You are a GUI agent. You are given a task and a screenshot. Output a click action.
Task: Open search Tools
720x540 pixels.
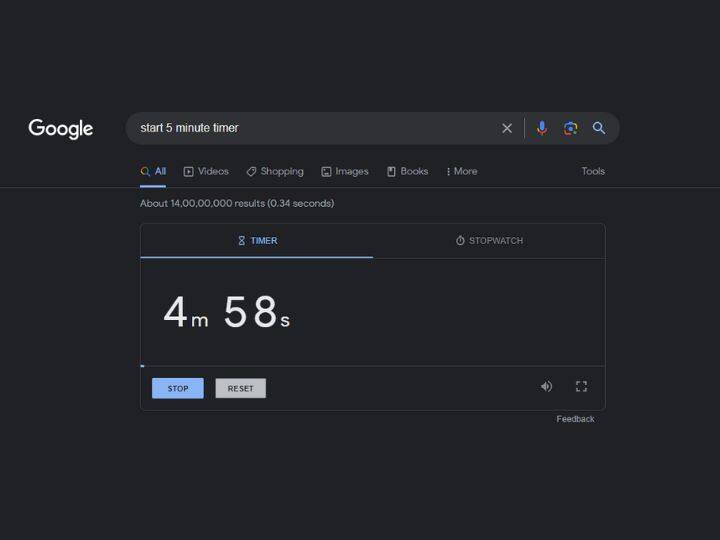pyautogui.click(x=593, y=171)
